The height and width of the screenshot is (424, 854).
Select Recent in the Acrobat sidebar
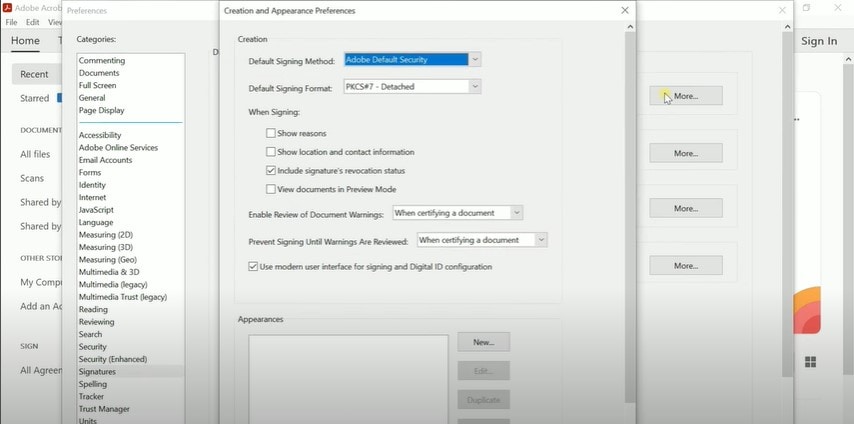(x=34, y=74)
